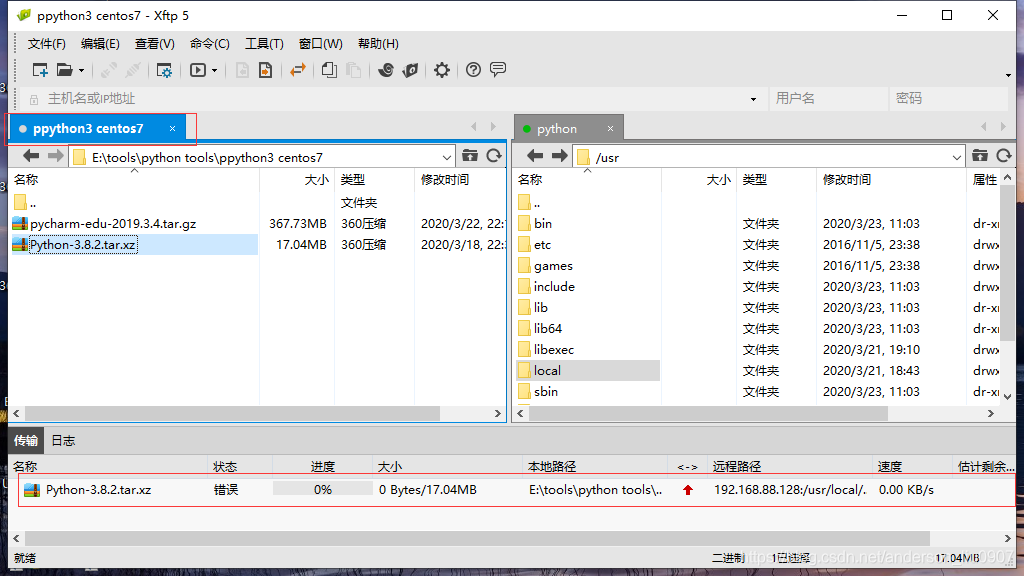This screenshot has width=1024, height=576.
Task: Click the host name or IP address field
Action: (392, 99)
